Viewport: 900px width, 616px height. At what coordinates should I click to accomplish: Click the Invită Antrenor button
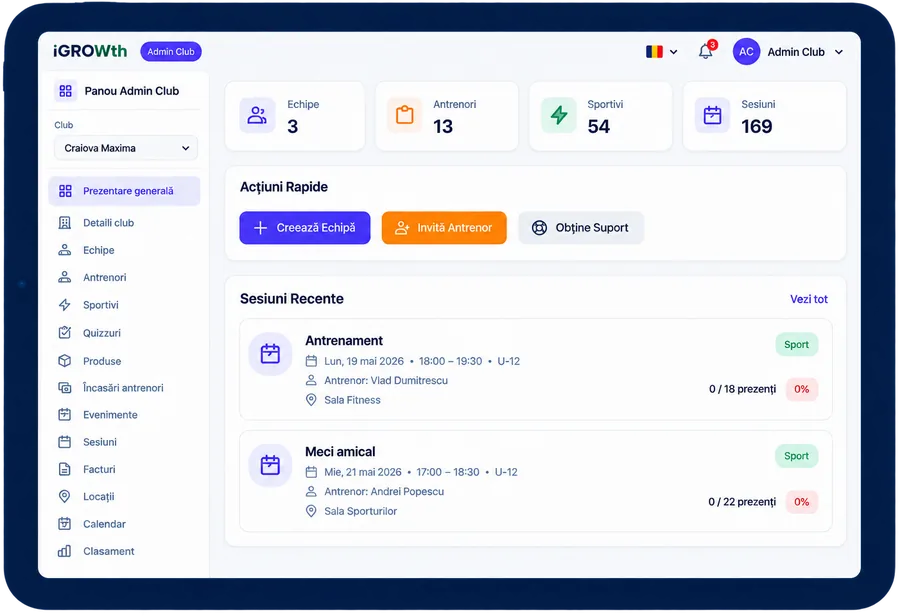pyautogui.click(x=444, y=228)
